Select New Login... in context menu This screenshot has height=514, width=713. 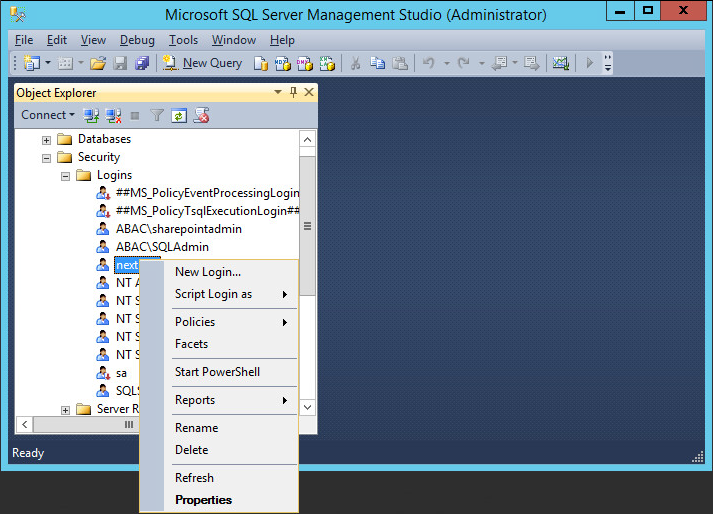coord(208,272)
